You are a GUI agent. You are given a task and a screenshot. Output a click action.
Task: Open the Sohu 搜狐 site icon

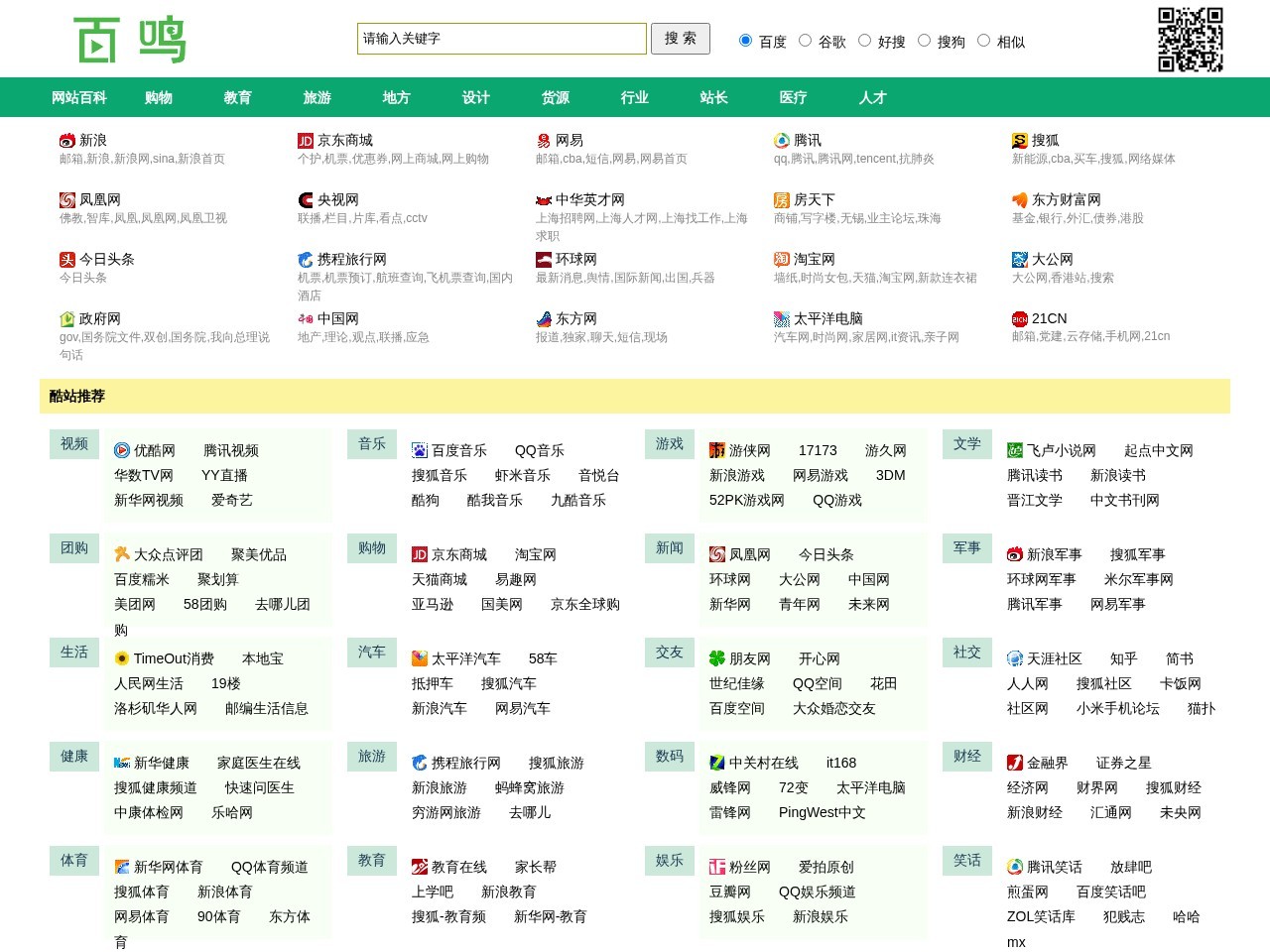pyautogui.click(x=1017, y=140)
